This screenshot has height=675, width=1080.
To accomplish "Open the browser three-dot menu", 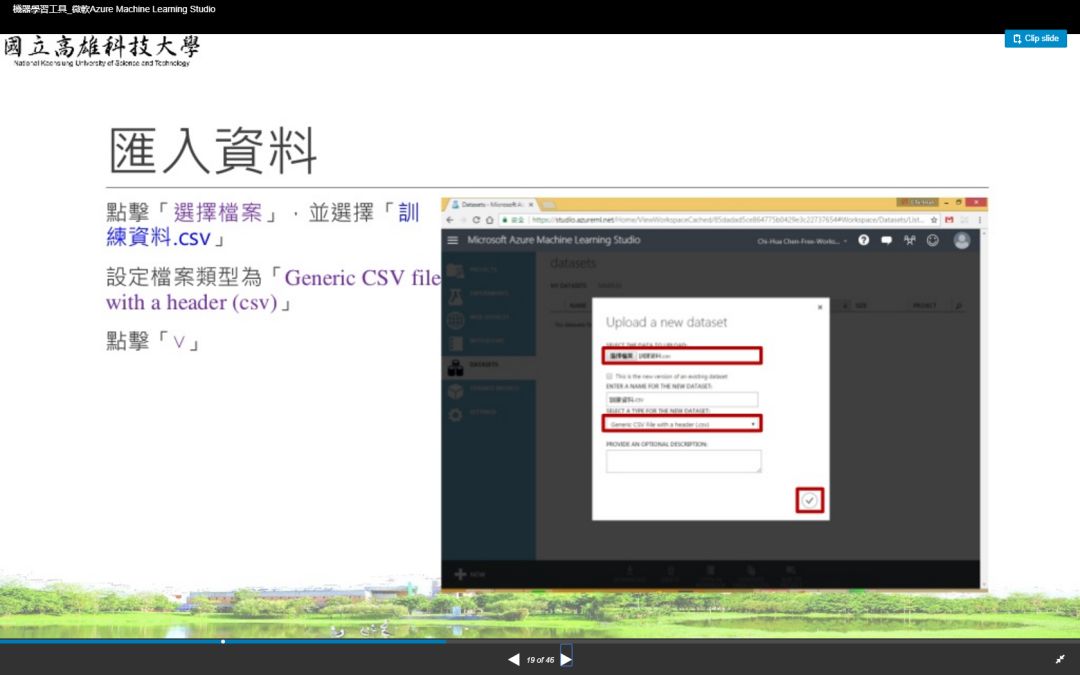I will point(979,220).
